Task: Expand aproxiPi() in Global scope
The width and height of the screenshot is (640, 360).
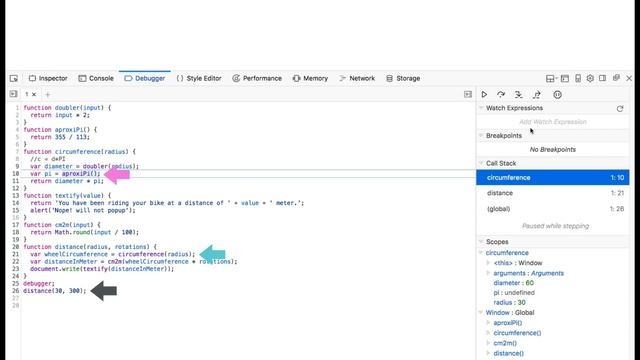Action: pos(488,322)
